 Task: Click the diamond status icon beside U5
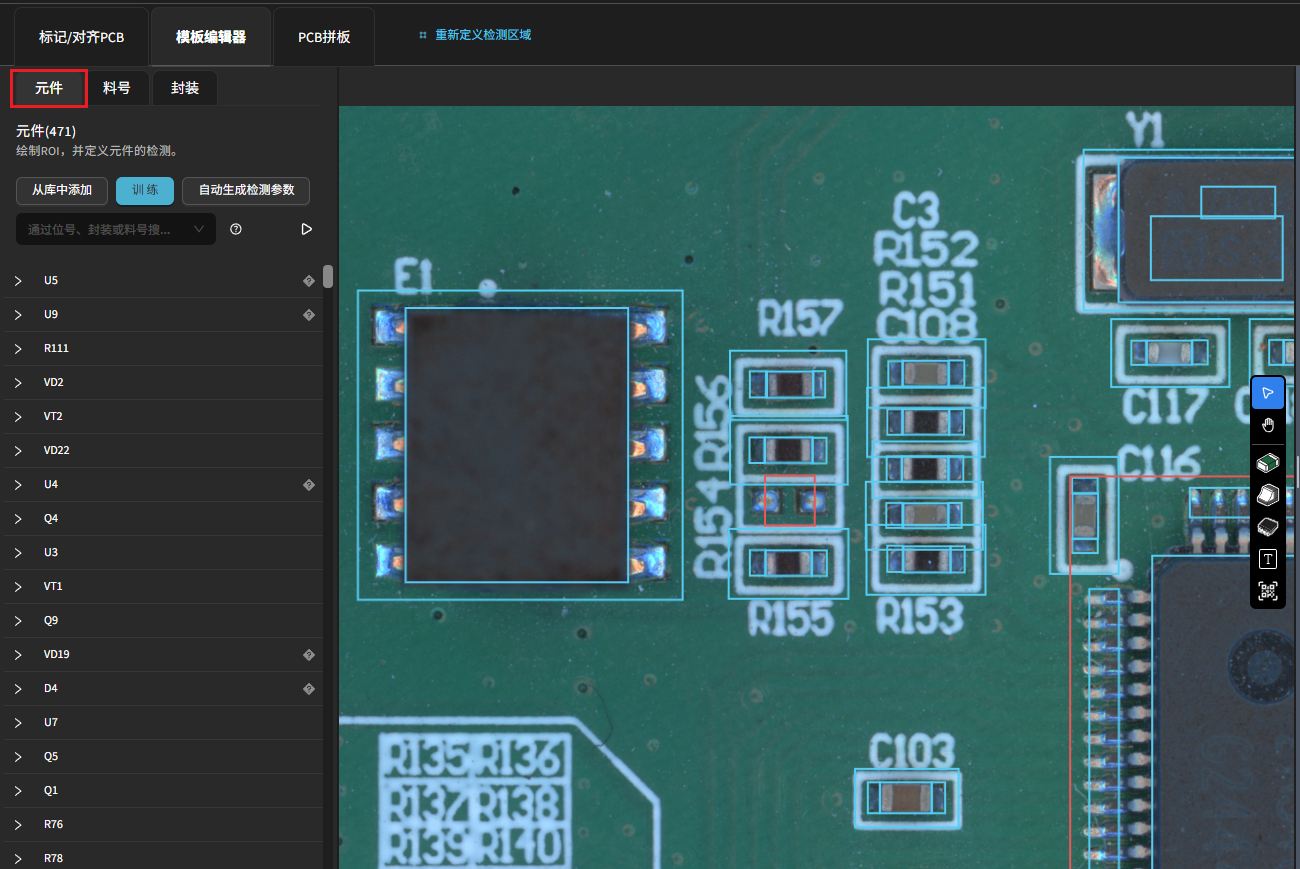point(309,281)
